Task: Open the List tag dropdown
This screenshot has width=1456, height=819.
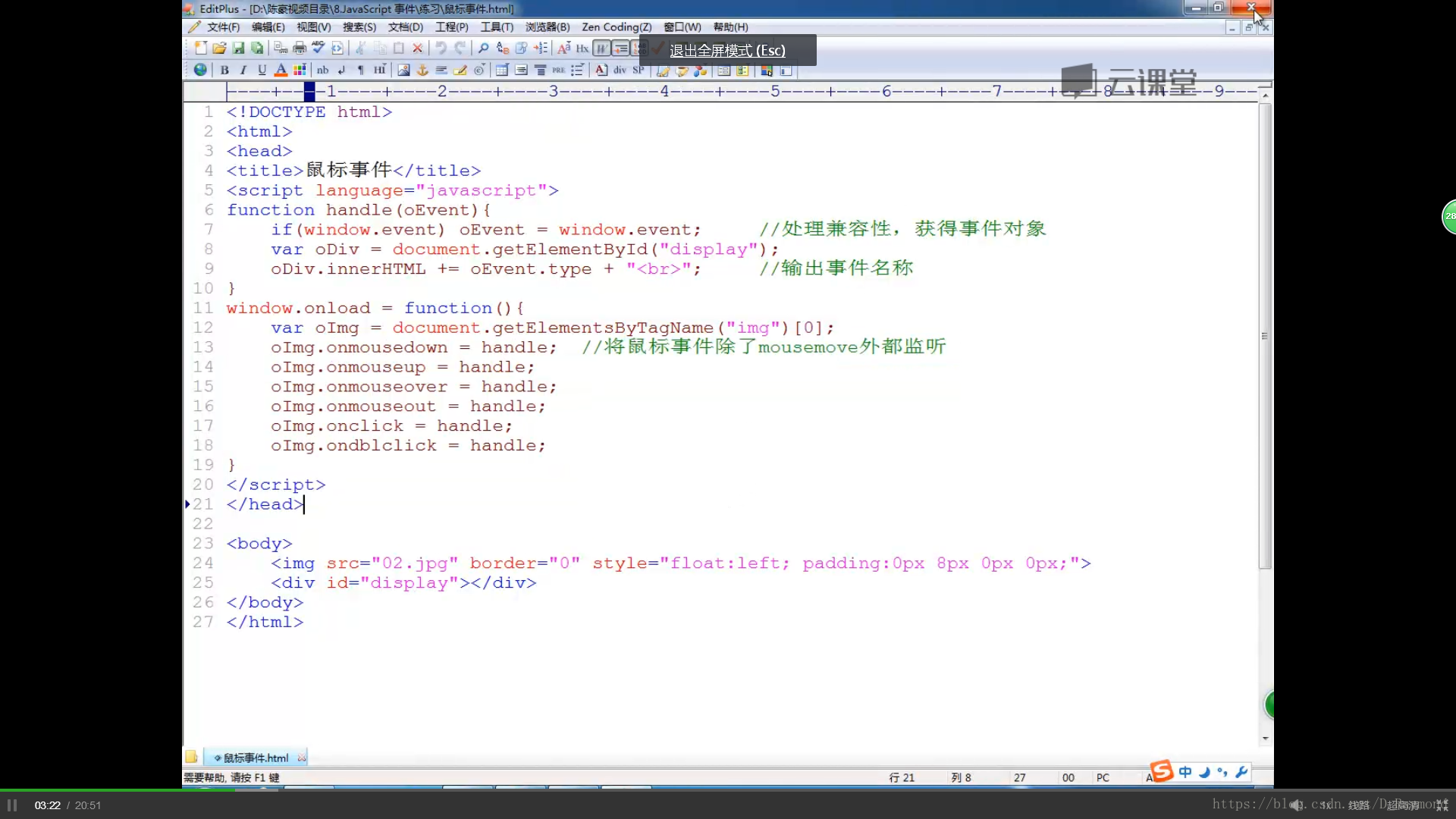Action: (577, 70)
